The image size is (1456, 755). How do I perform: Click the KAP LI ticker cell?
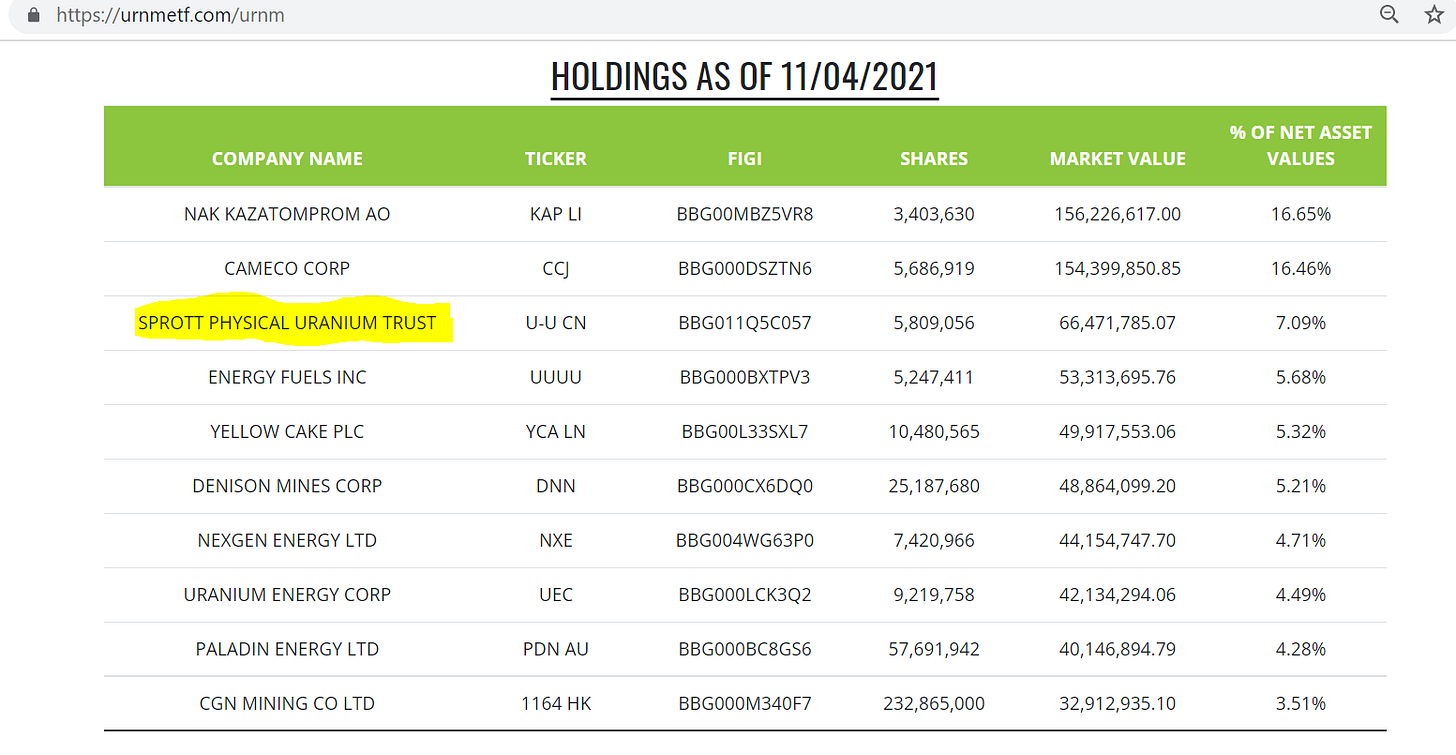pos(556,214)
